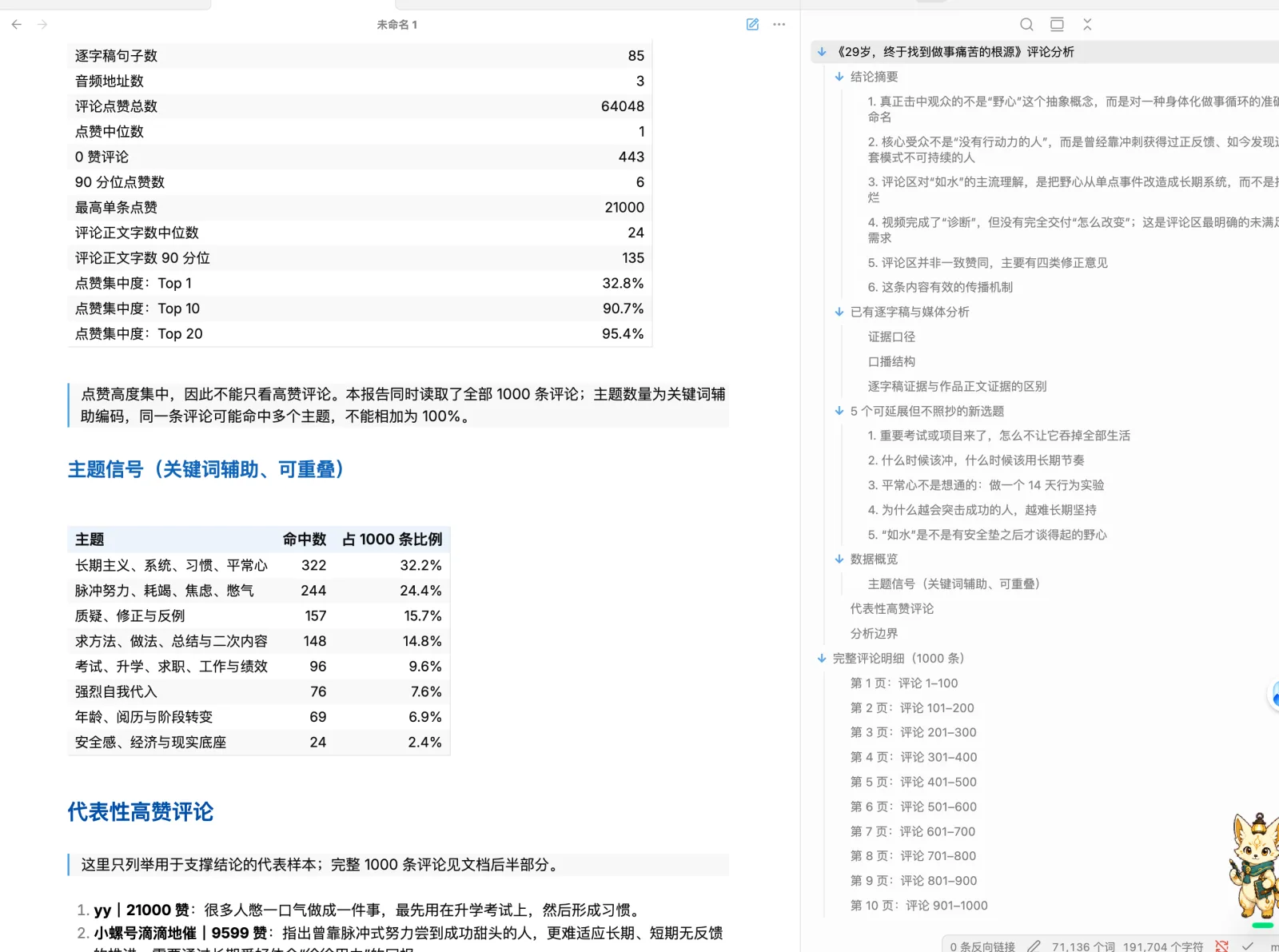Go back with the left arrow
1279x952 pixels.
click(17, 24)
